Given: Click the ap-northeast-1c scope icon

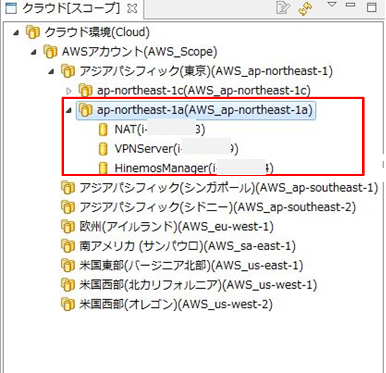Looking at the screenshot, I should click(85, 90).
